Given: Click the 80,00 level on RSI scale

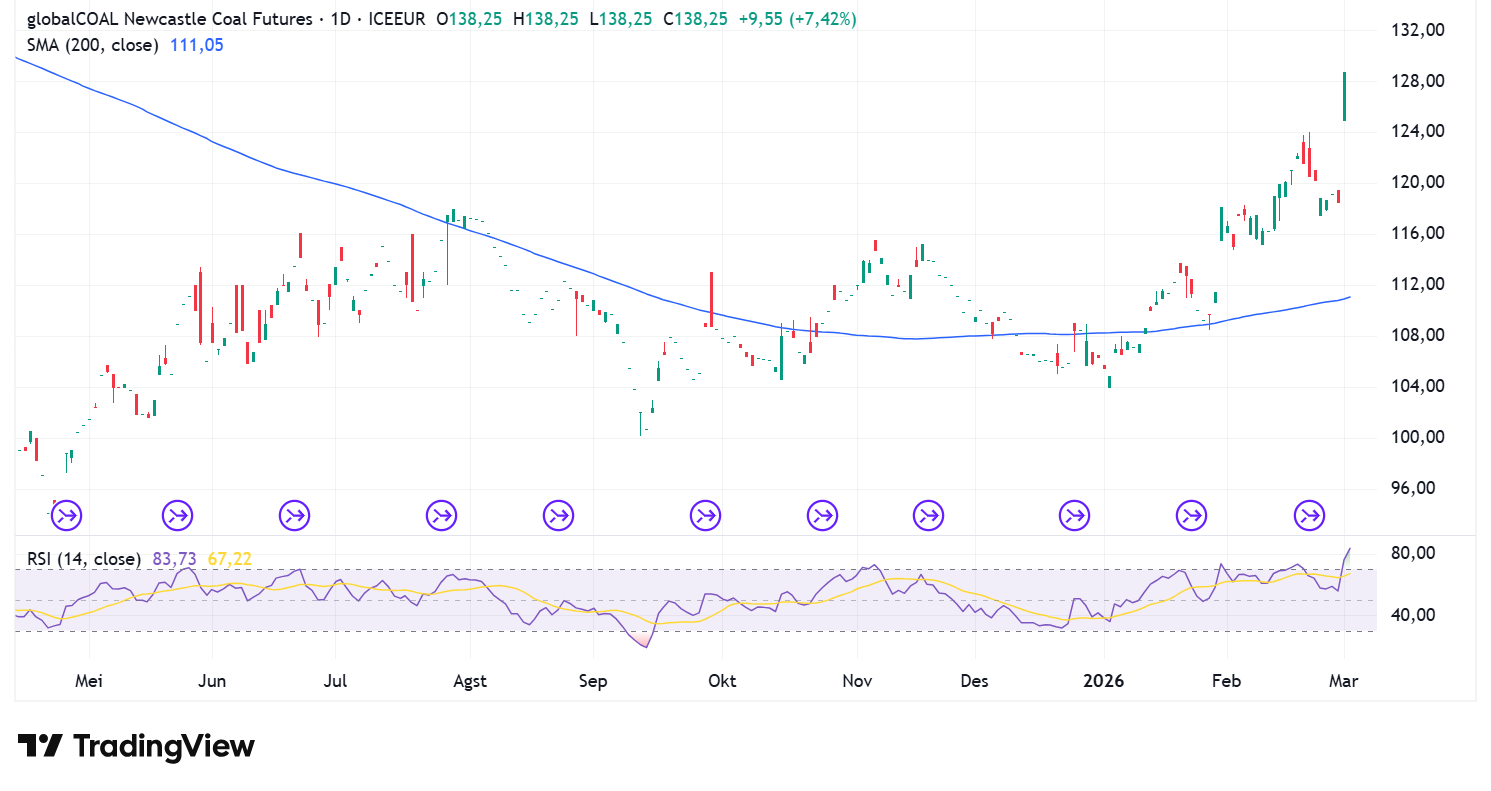Looking at the screenshot, I should [1419, 554].
